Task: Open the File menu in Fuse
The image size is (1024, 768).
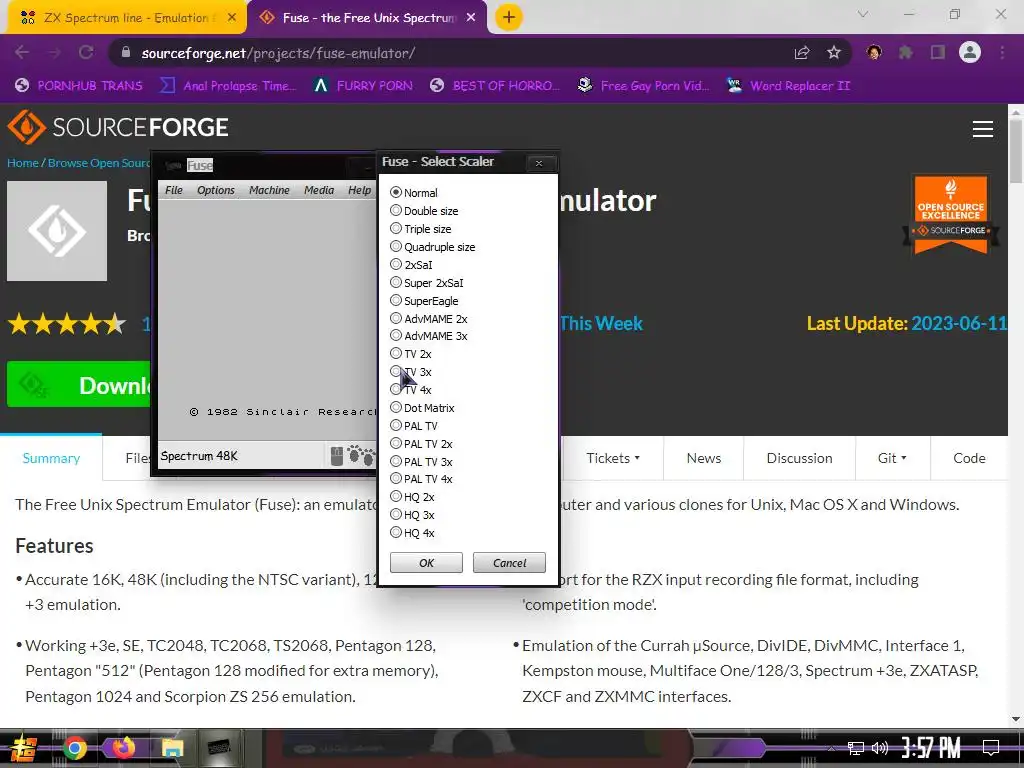Action: [174, 190]
